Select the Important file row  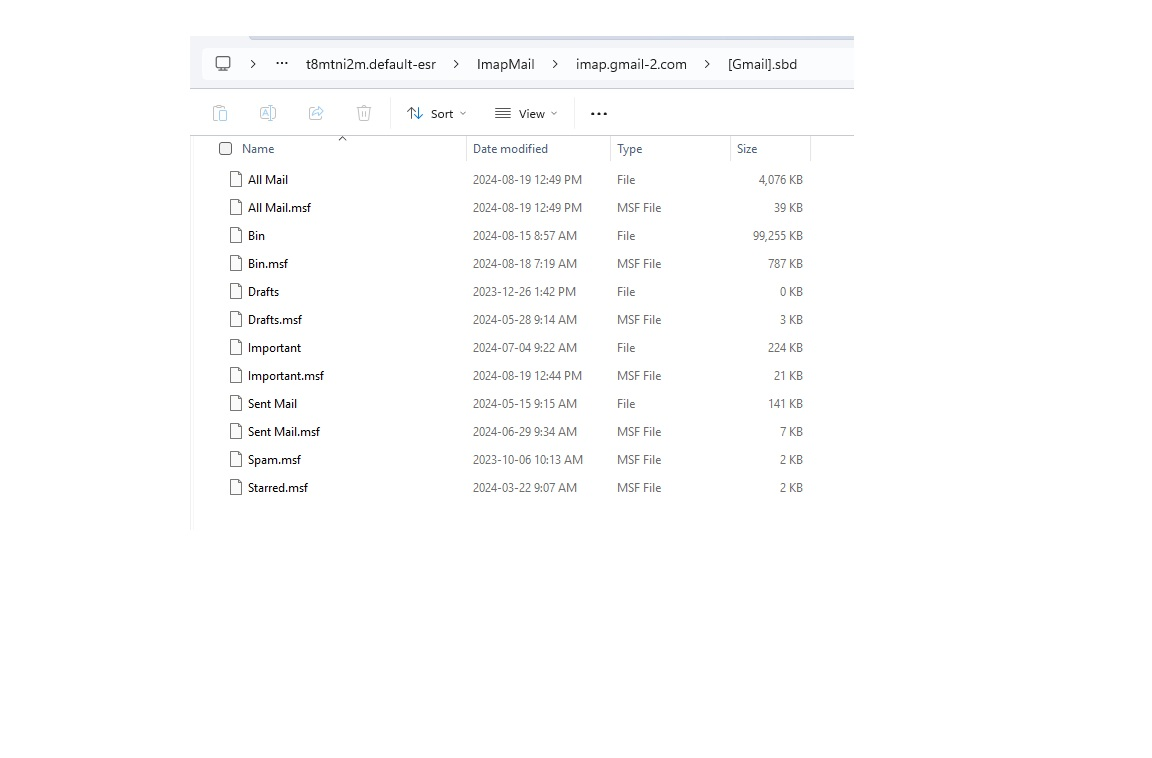click(274, 348)
